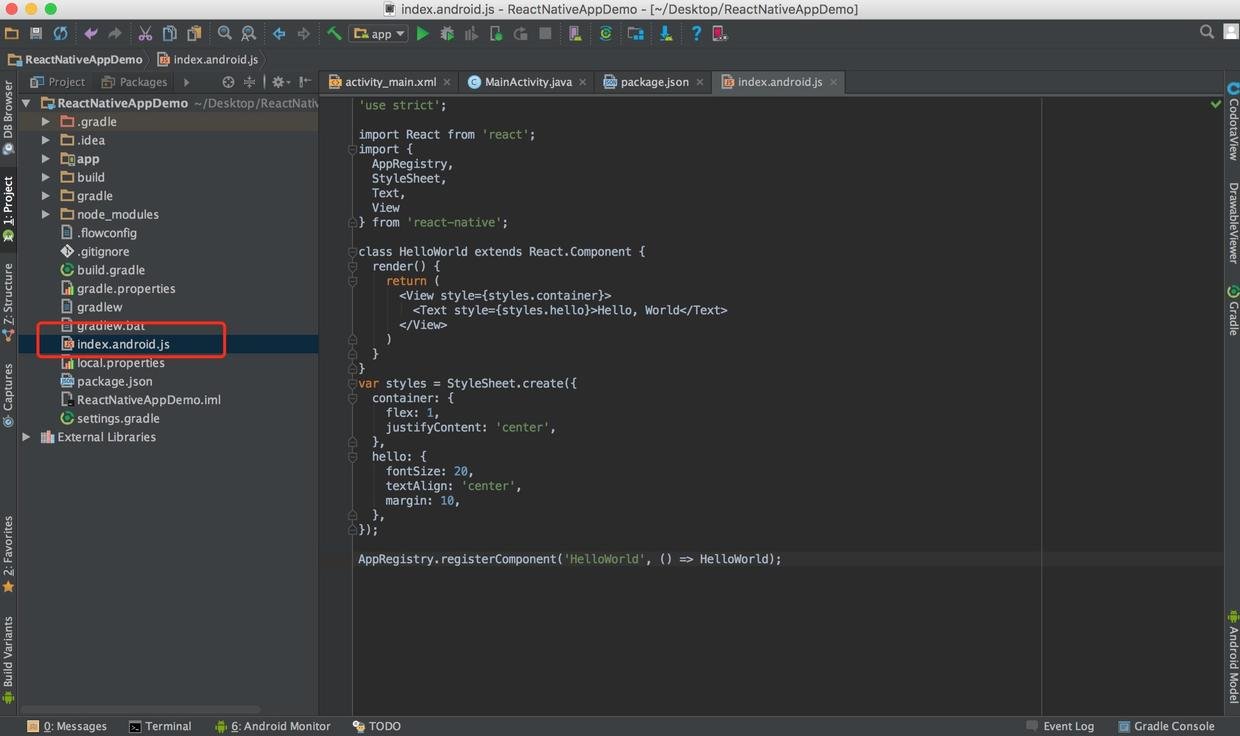Attach debugger to Android process
Image resolution: width=1240 pixels, height=736 pixels.
click(496, 33)
